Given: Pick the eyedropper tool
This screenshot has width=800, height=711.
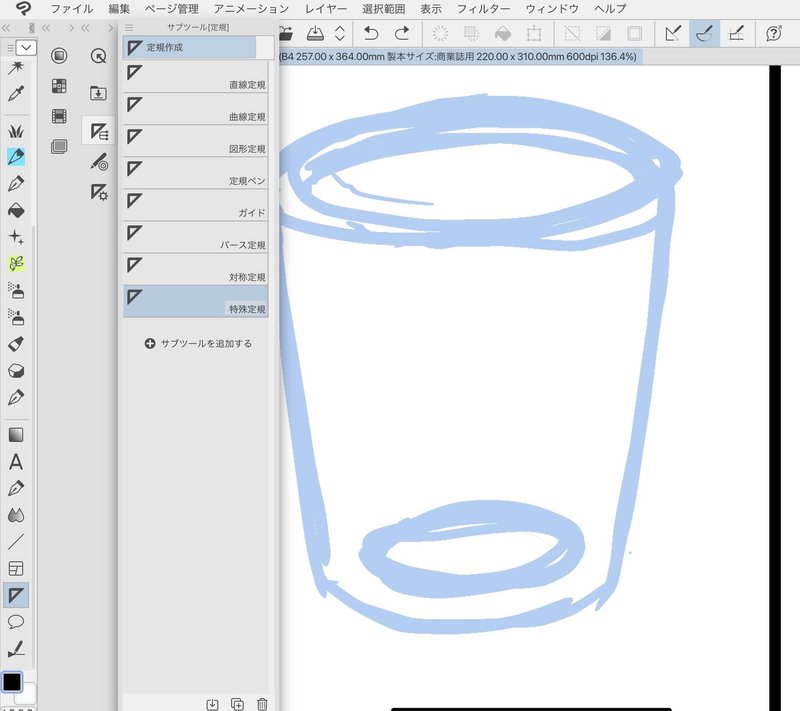Looking at the screenshot, I should pos(16,94).
